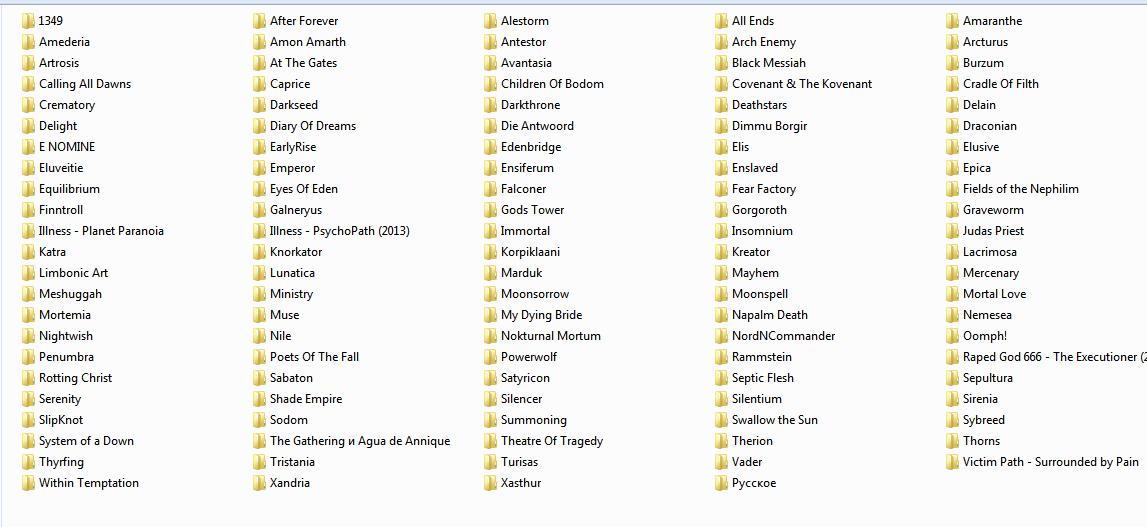Select the Swallow the Sun folder name
The height and width of the screenshot is (527, 1147).
(775, 420)
